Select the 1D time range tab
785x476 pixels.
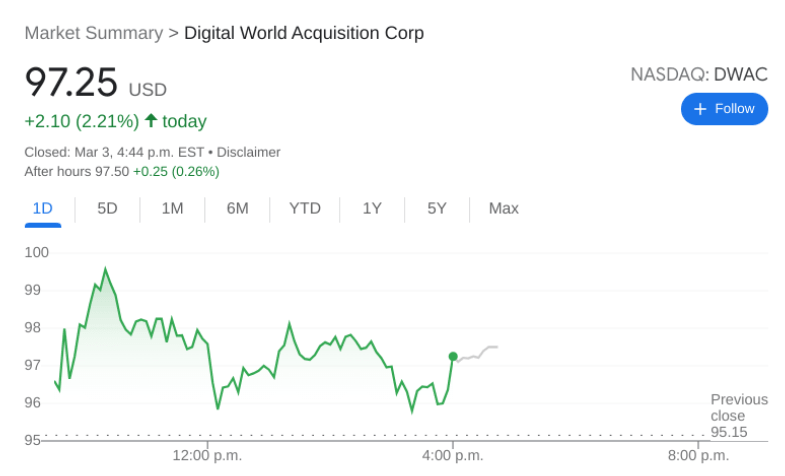42,208
